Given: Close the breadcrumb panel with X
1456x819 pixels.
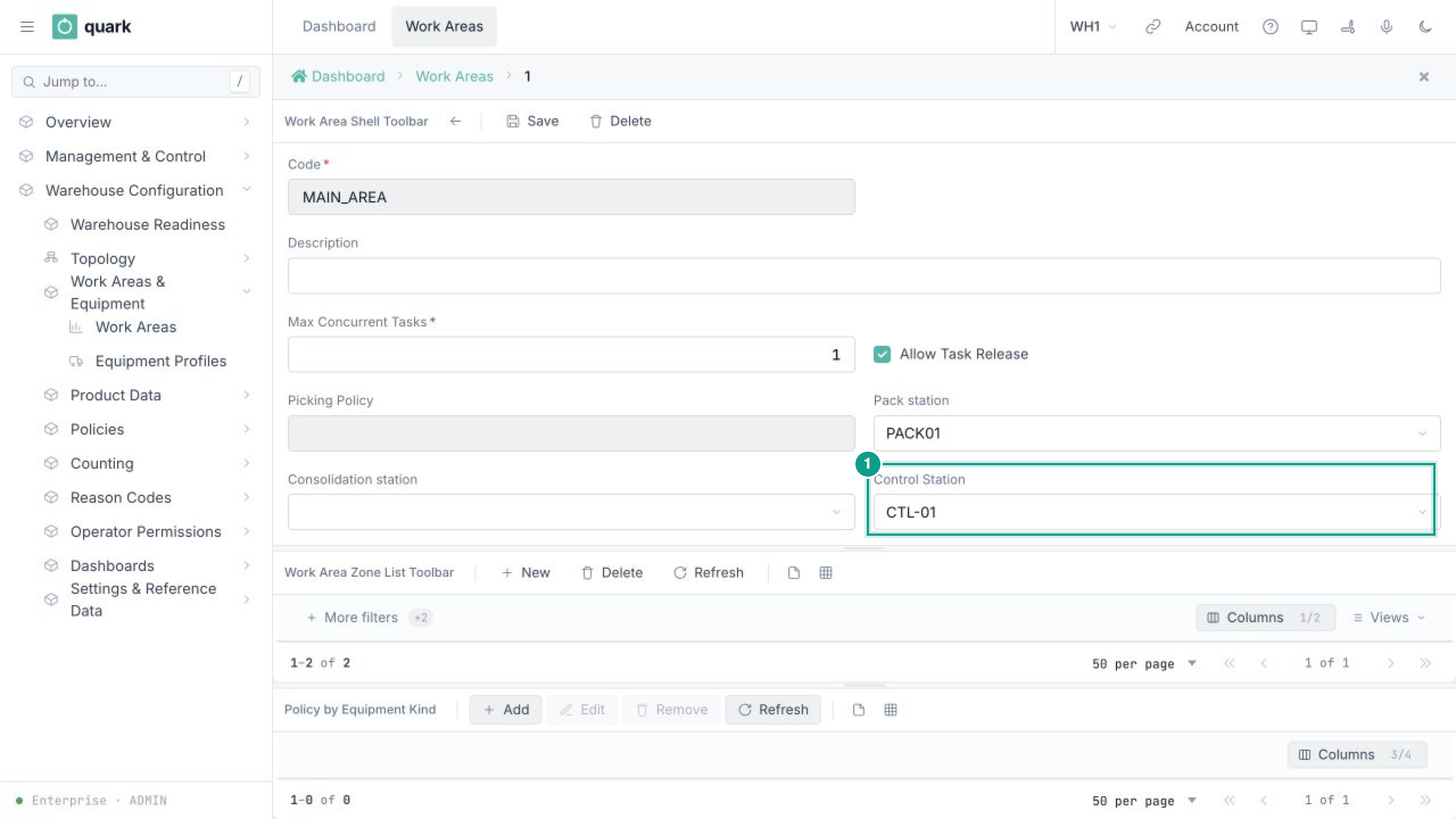Looking at the screenshot, I should [x=1424, y=77].
